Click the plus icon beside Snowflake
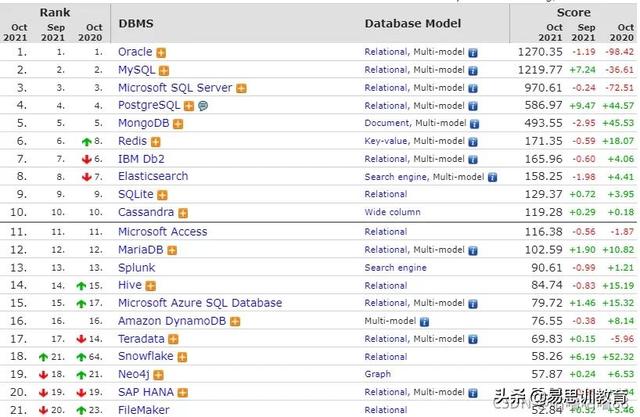The height and width of the screenshot is (417, 640). click(x=181, y=357)
